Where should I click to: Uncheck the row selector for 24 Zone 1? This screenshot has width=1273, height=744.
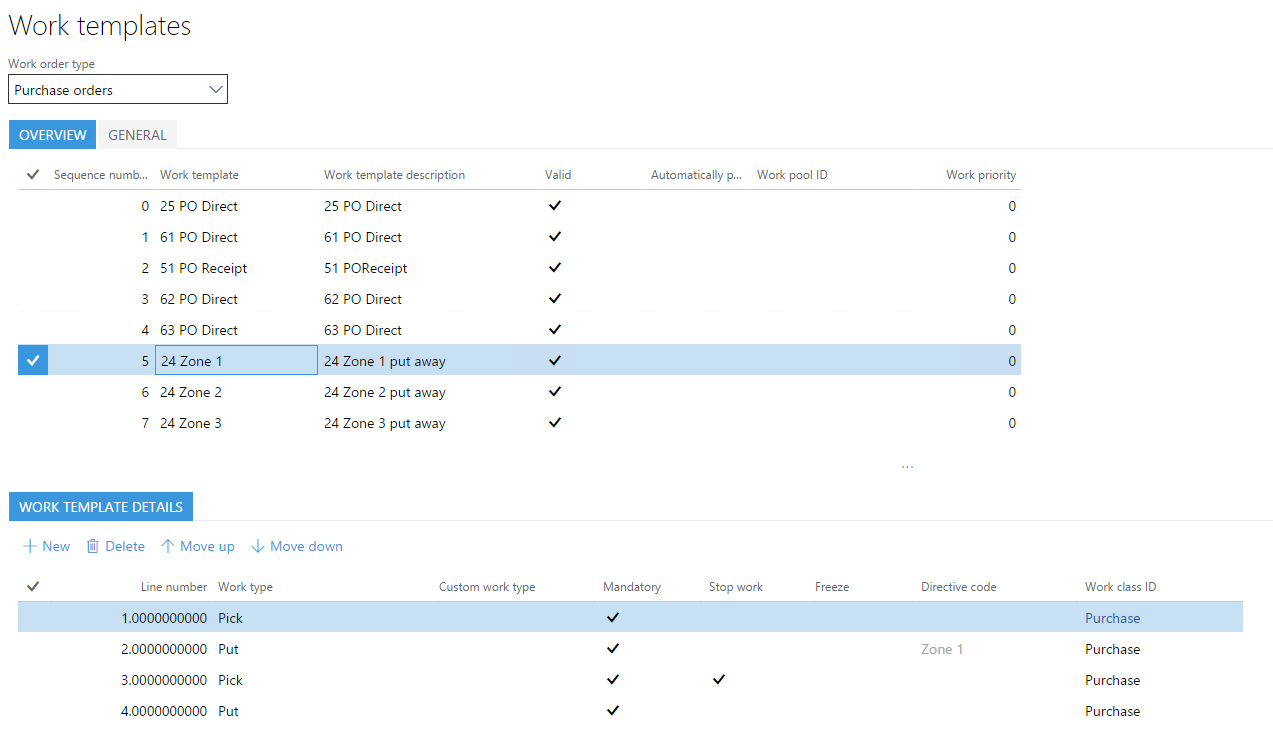pyautogui.click(x=33, y=361)
